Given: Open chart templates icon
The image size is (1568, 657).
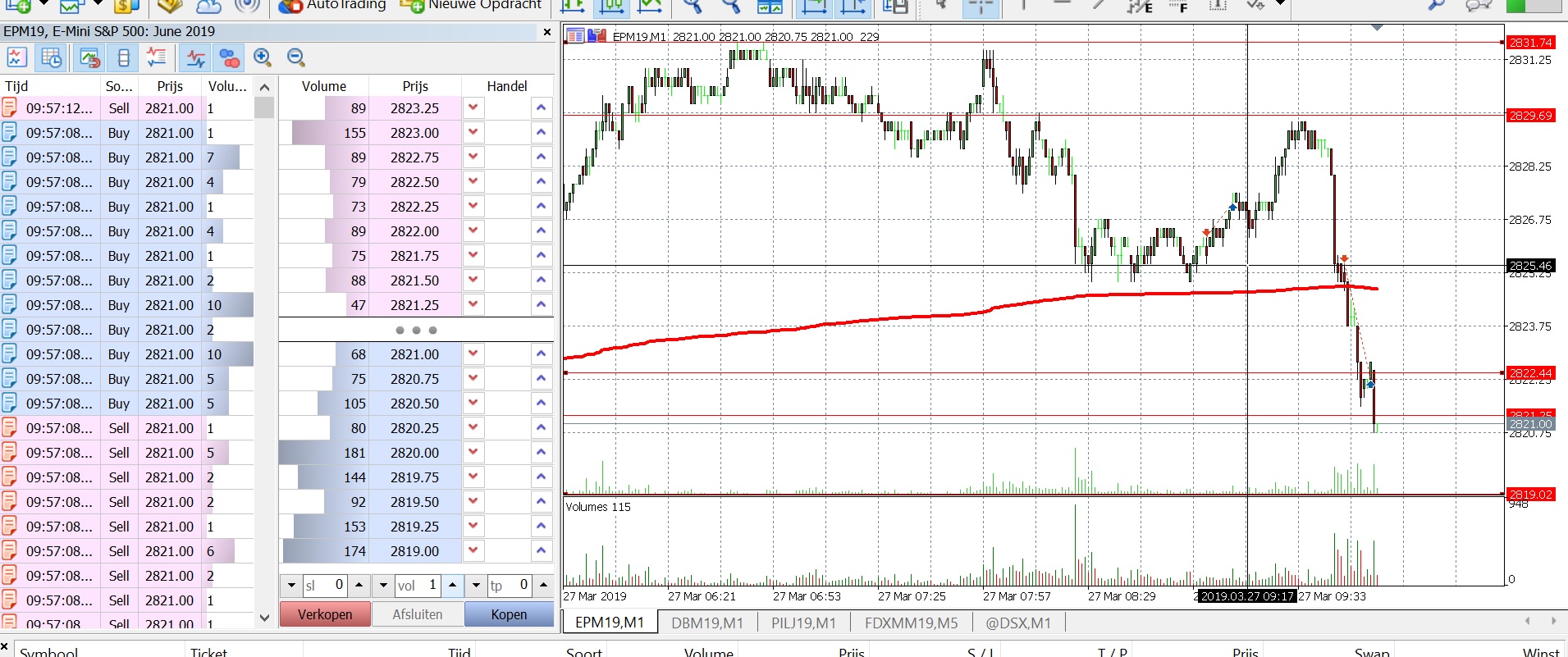Looking at the screenshot, I should 895,5.
